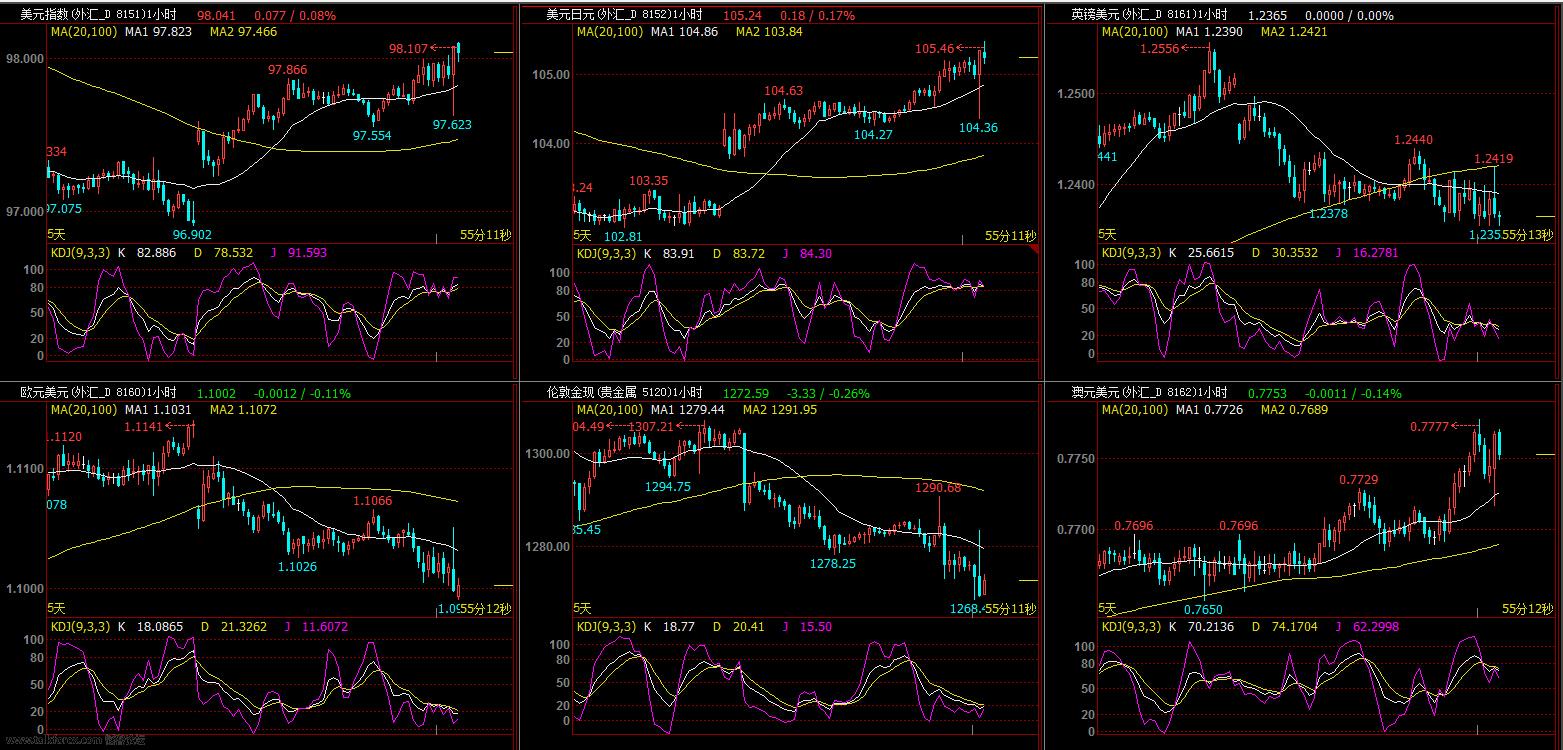Image resolution: width=1563 pixels, height=750 pixels.
Task: Click the MA2 0.7689 indicator label
Action: [x=1295, y=410]
